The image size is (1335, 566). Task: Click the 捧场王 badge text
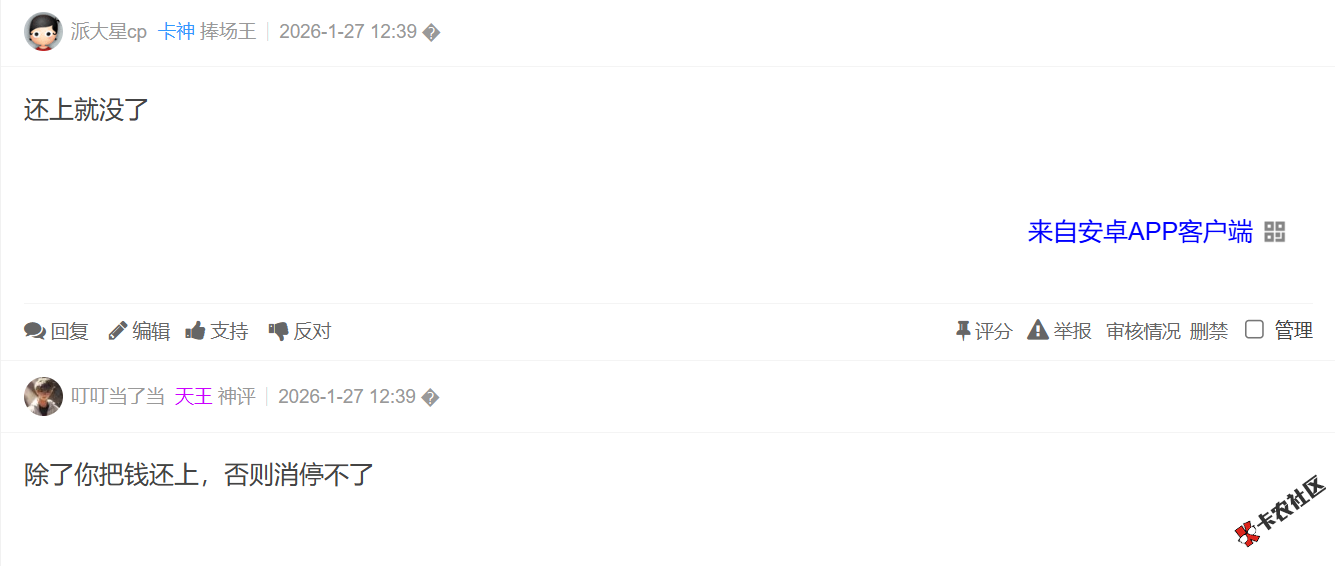228,32
